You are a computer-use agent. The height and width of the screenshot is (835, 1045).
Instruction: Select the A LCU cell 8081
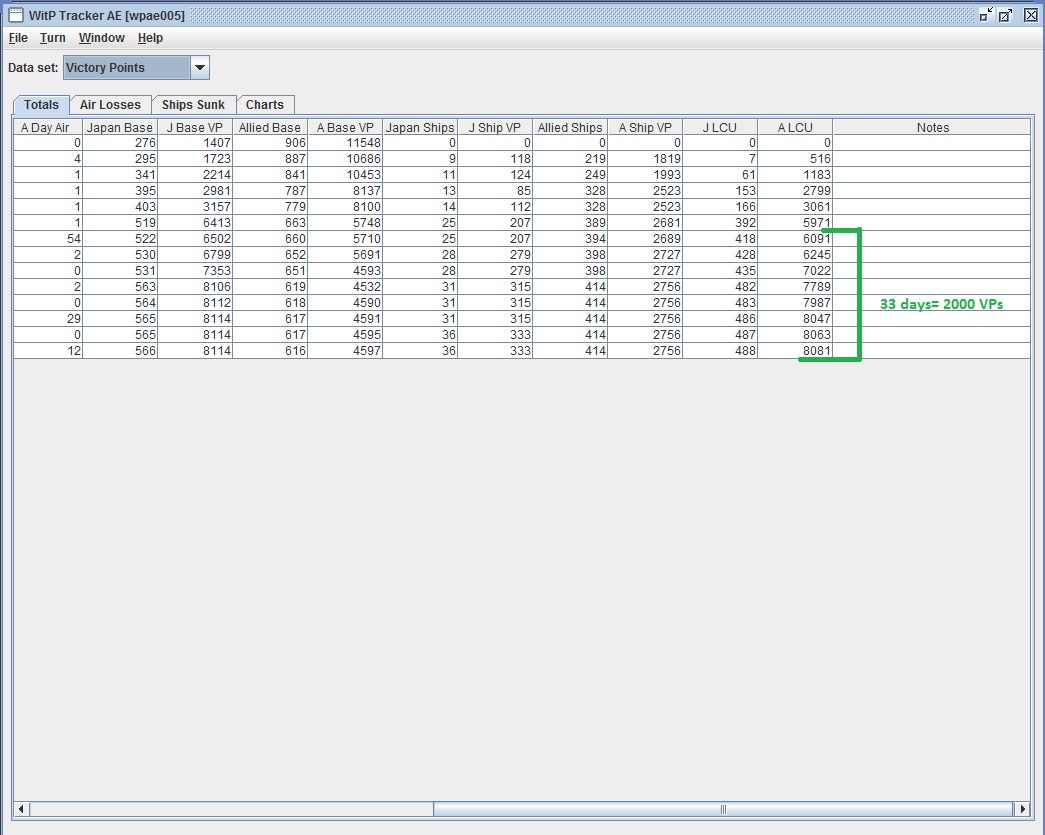click(x=795, y=351)
